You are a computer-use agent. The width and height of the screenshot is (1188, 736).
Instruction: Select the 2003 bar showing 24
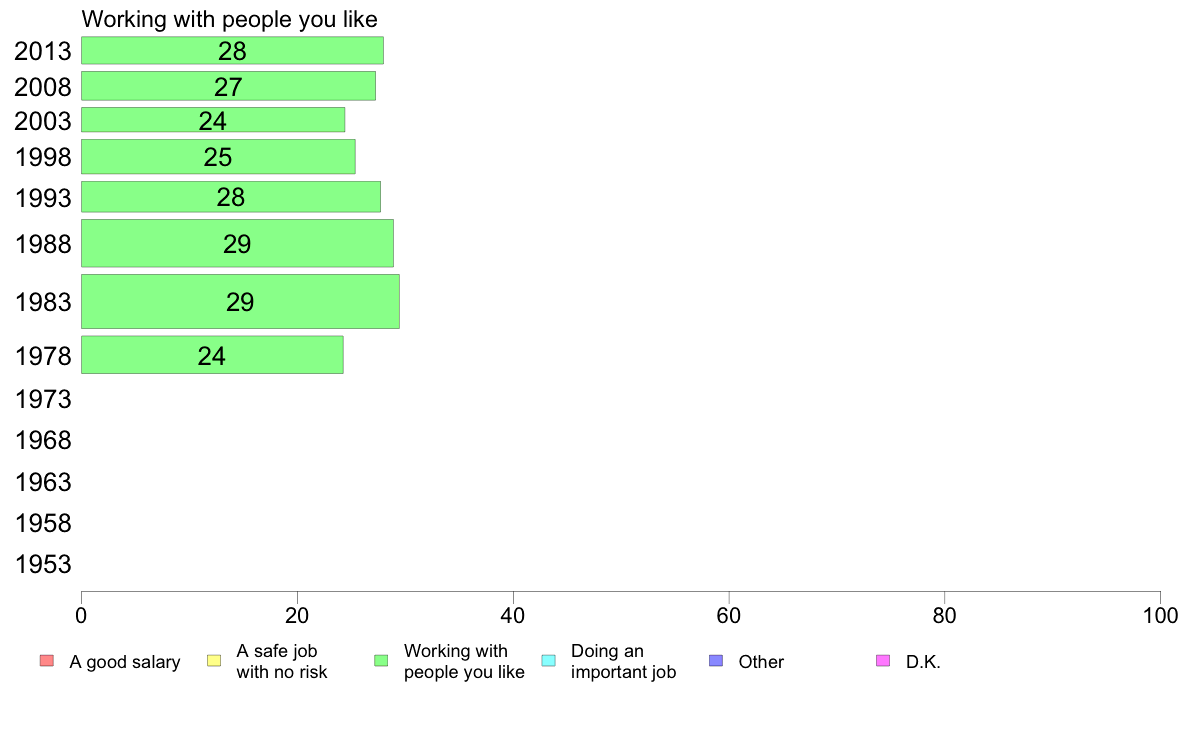click(x=213, y=120)
